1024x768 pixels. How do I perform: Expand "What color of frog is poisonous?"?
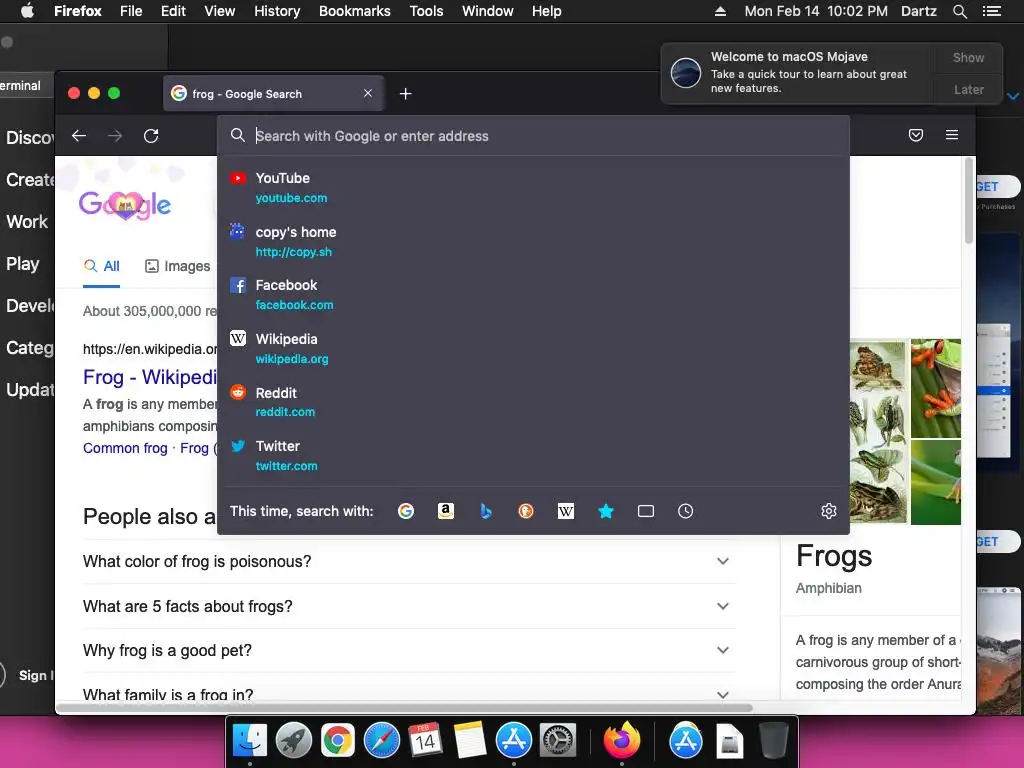(409, 561)
